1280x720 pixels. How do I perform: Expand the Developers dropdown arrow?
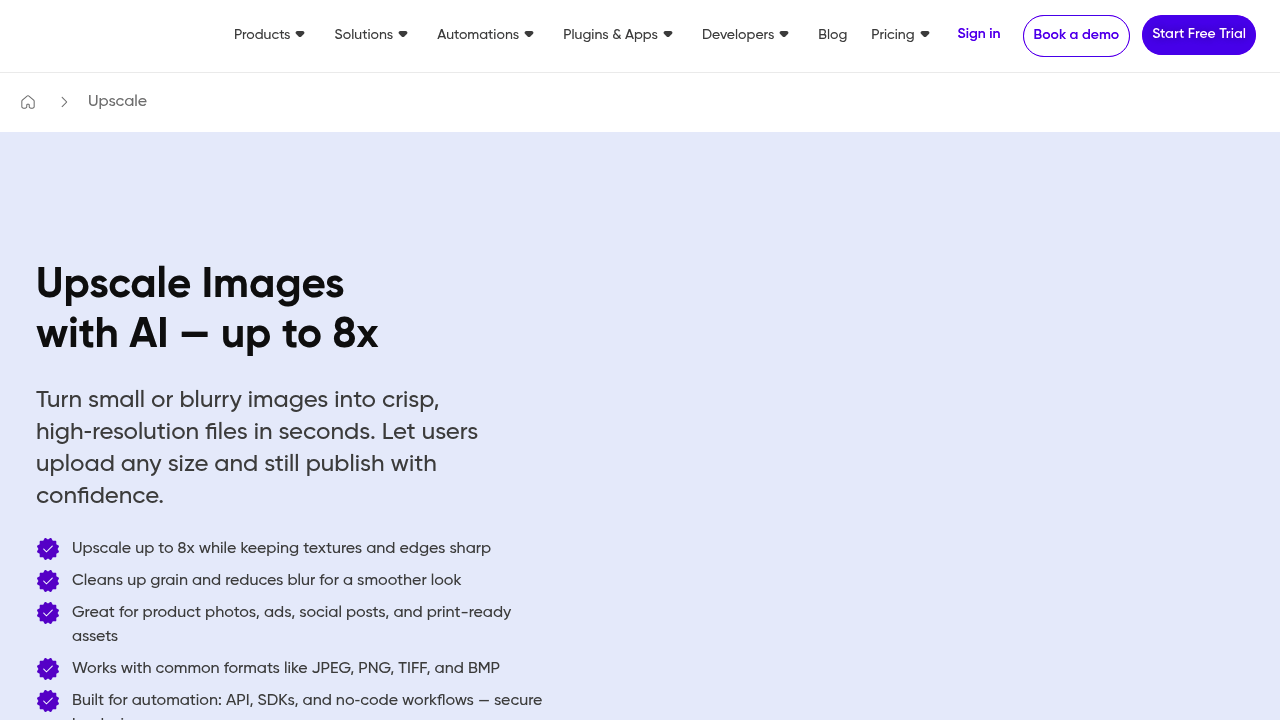[x=784, y=34]
